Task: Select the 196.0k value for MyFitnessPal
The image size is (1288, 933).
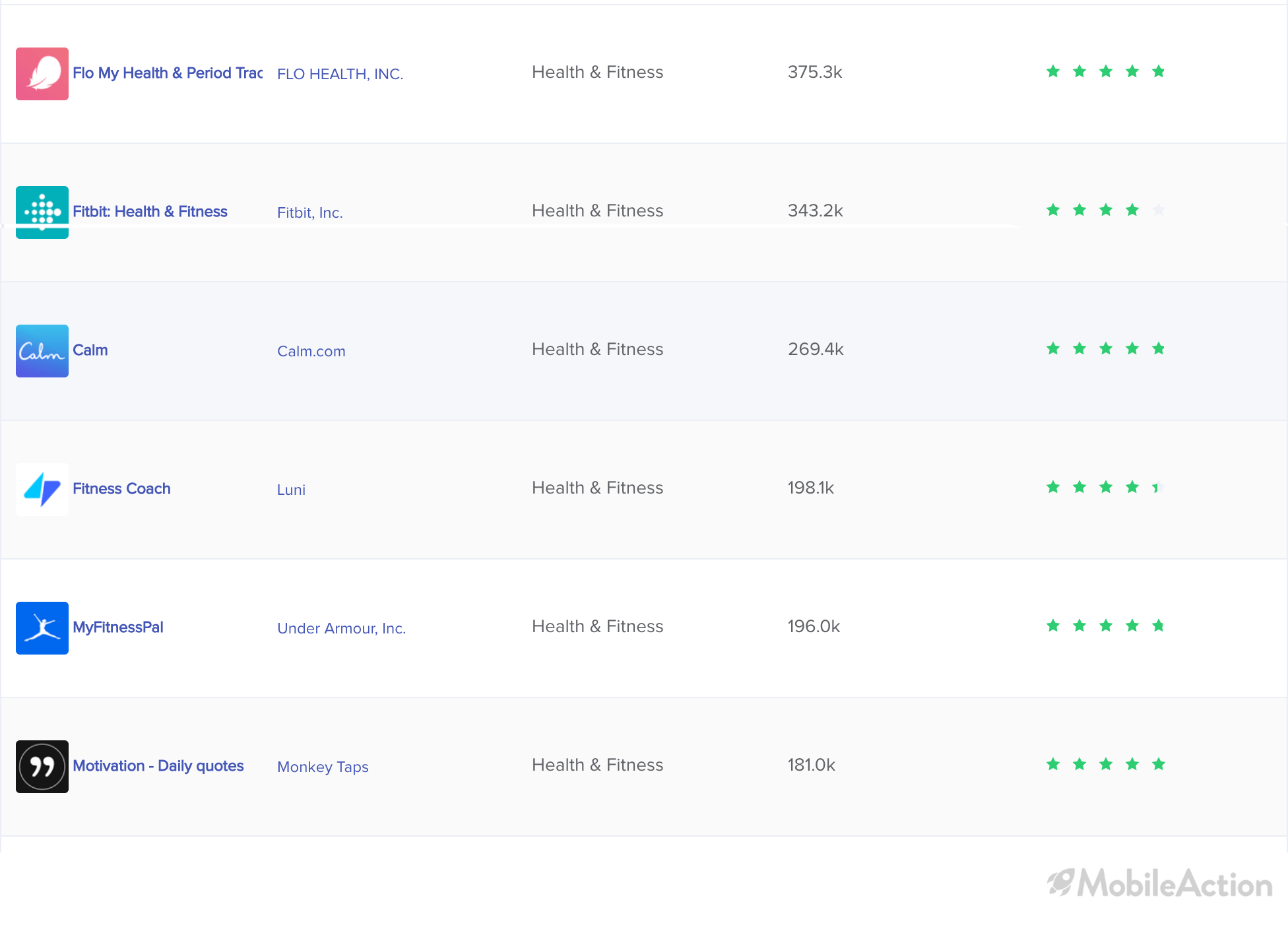Action: (x=814, y=626)
